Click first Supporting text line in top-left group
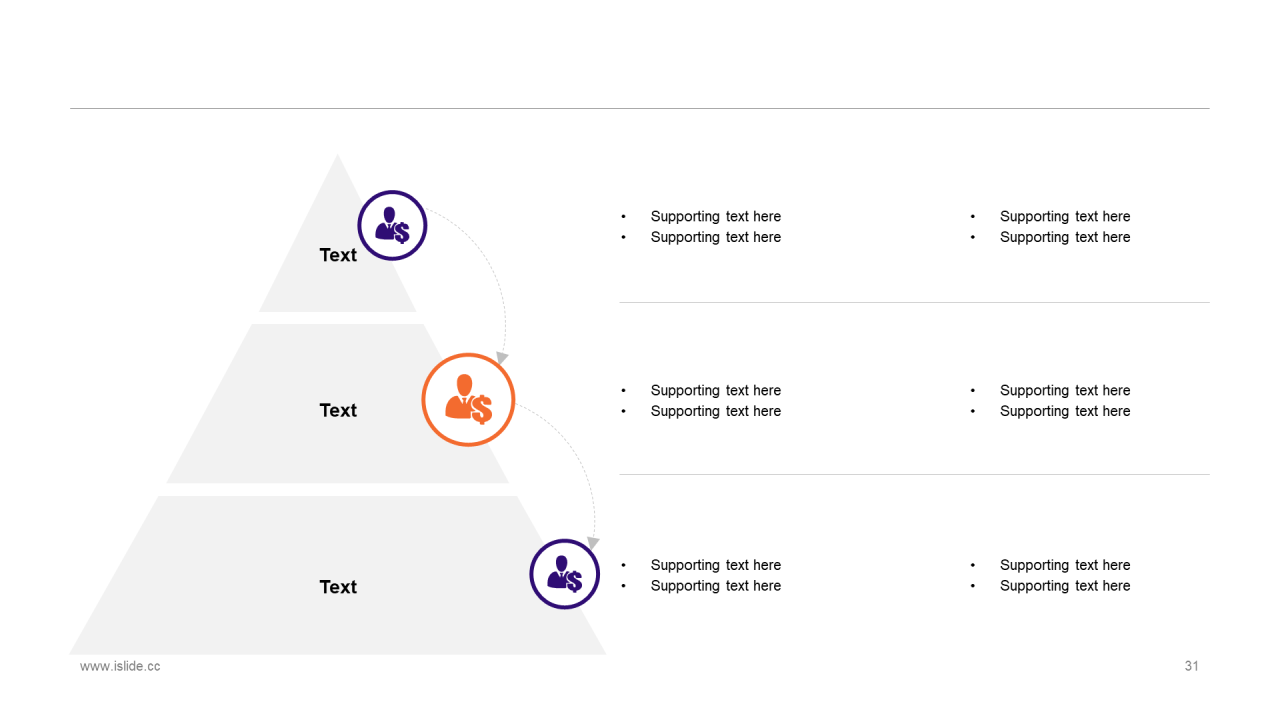The height and width of the screenshot is (720, 1280). pyautogui.click(x=716, y=216)
